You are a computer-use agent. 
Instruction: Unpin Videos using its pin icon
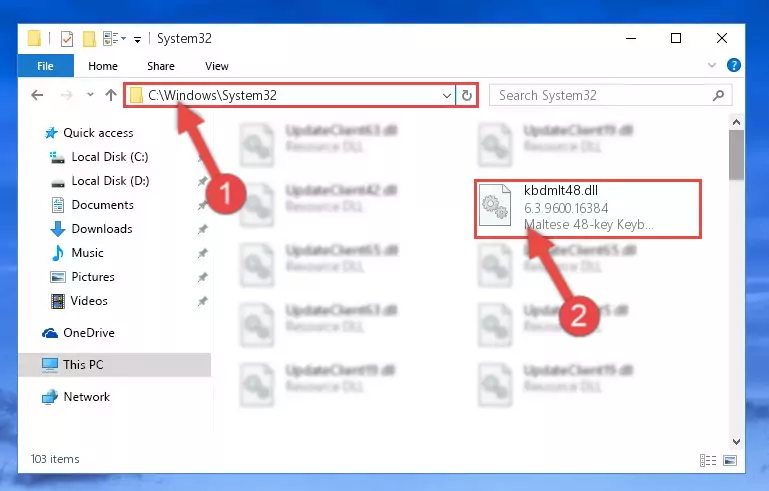point(202,301)
